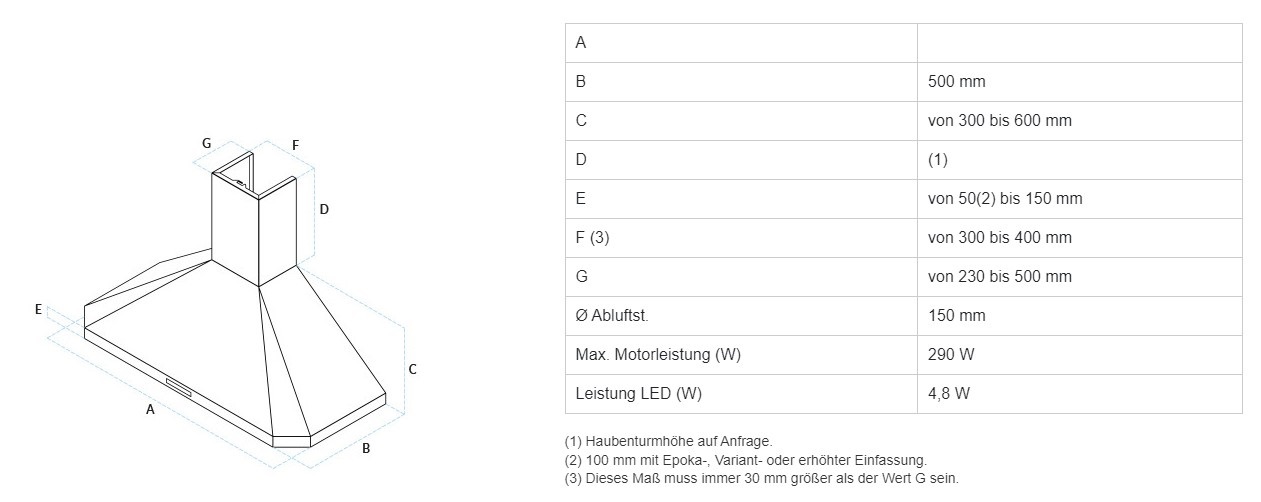Viewport: 1261px width, 502px height.
Task: Click dimension label G above the chimney
Action: [x=206, y=143]
